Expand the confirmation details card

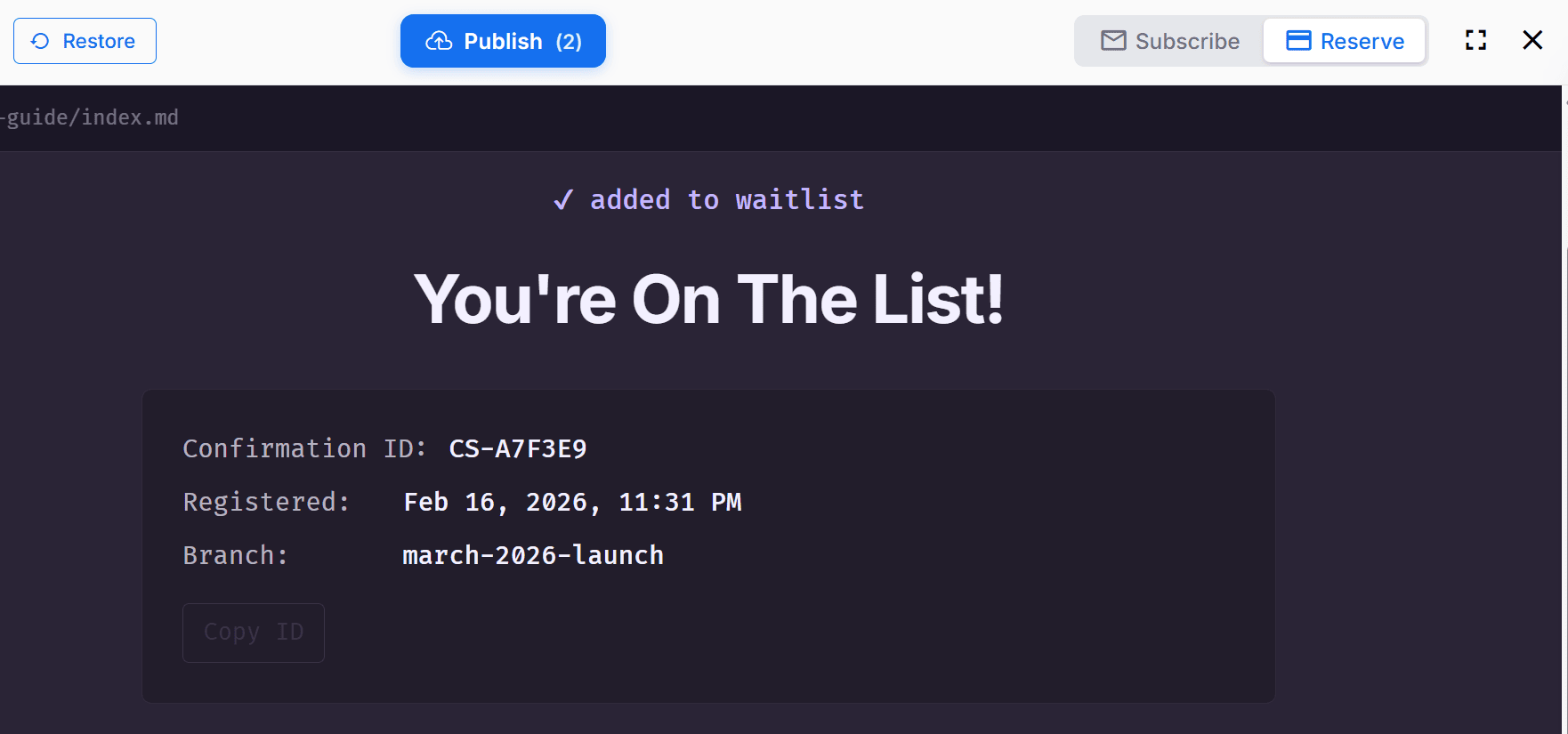coord(708,544)
